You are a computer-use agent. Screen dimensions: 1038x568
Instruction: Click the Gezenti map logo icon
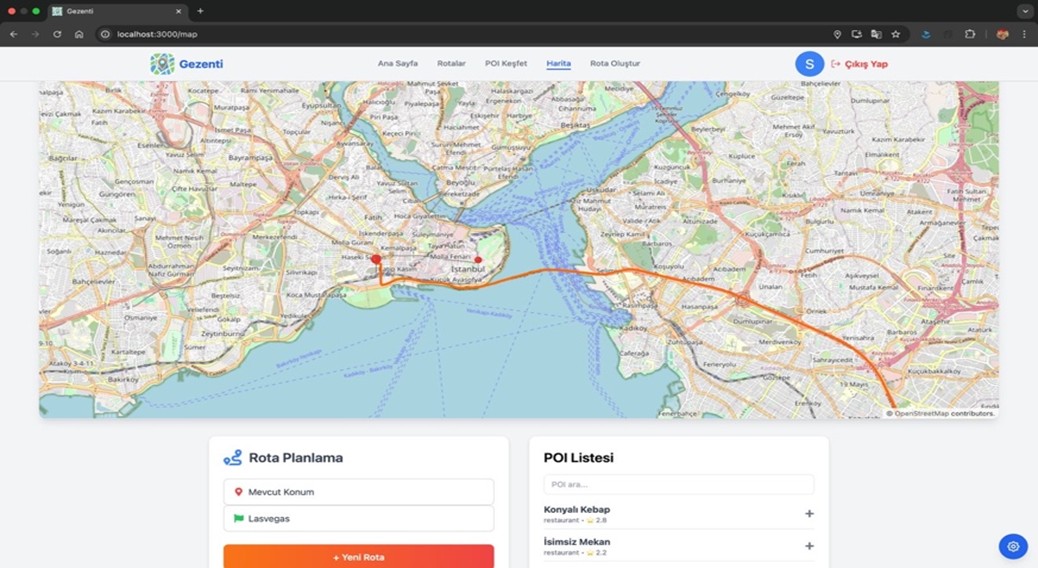[162, 64]
